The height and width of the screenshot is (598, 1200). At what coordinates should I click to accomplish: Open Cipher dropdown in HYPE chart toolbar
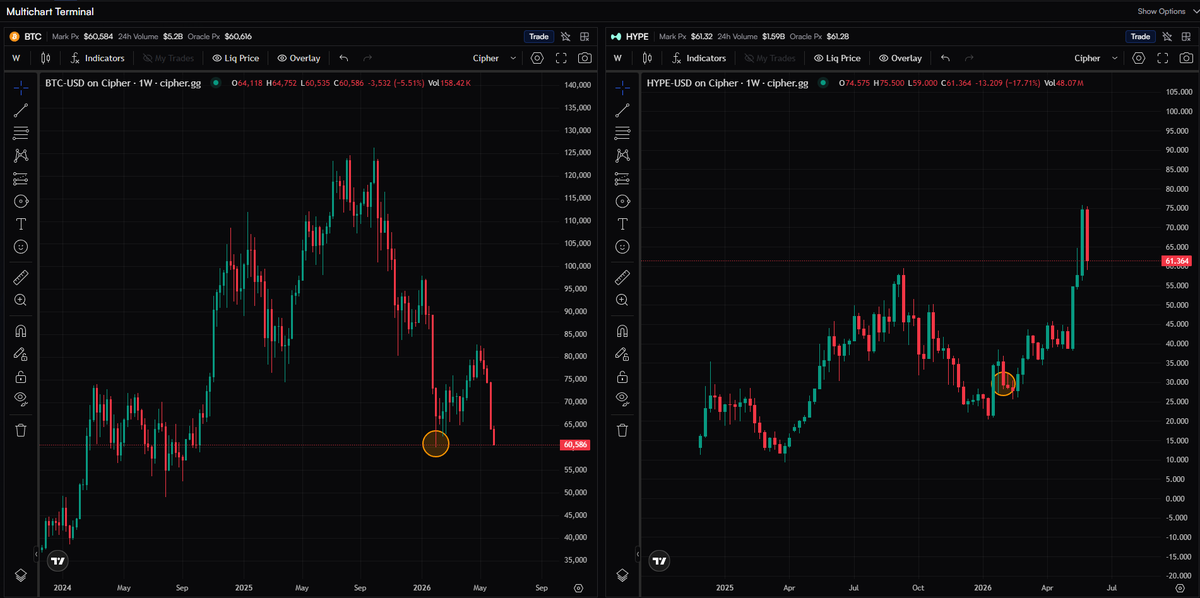[x=1097, y=58]
